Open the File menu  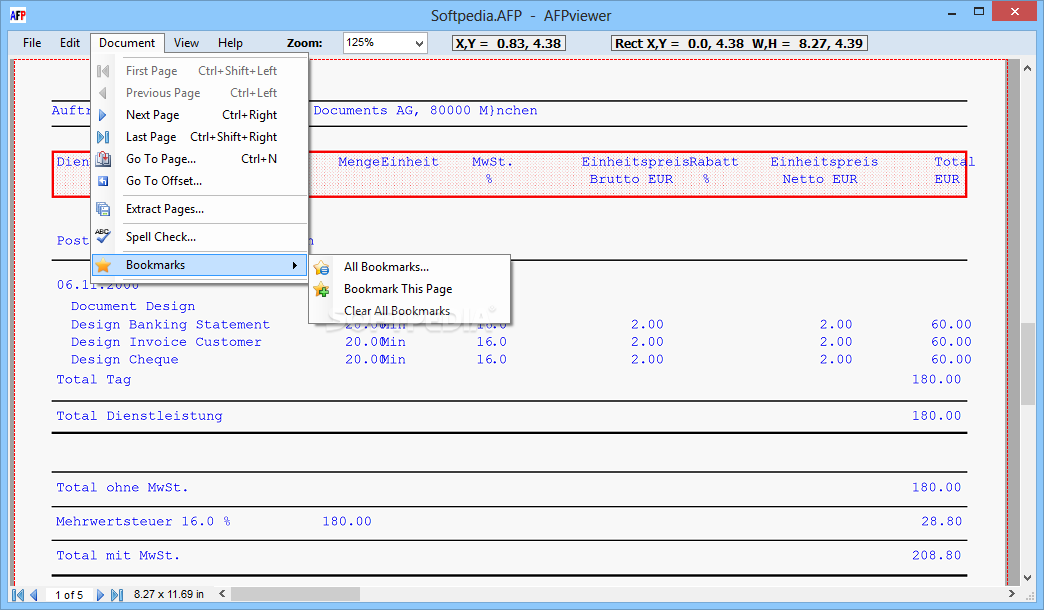pyautogui.click(x=32, y=43)
